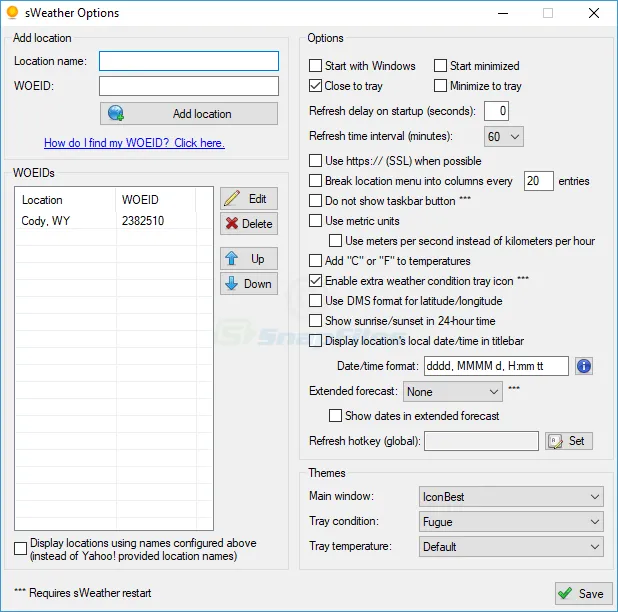Click the WOEID input field
Viewport: 618px width, 612px height.
[189, 86]
